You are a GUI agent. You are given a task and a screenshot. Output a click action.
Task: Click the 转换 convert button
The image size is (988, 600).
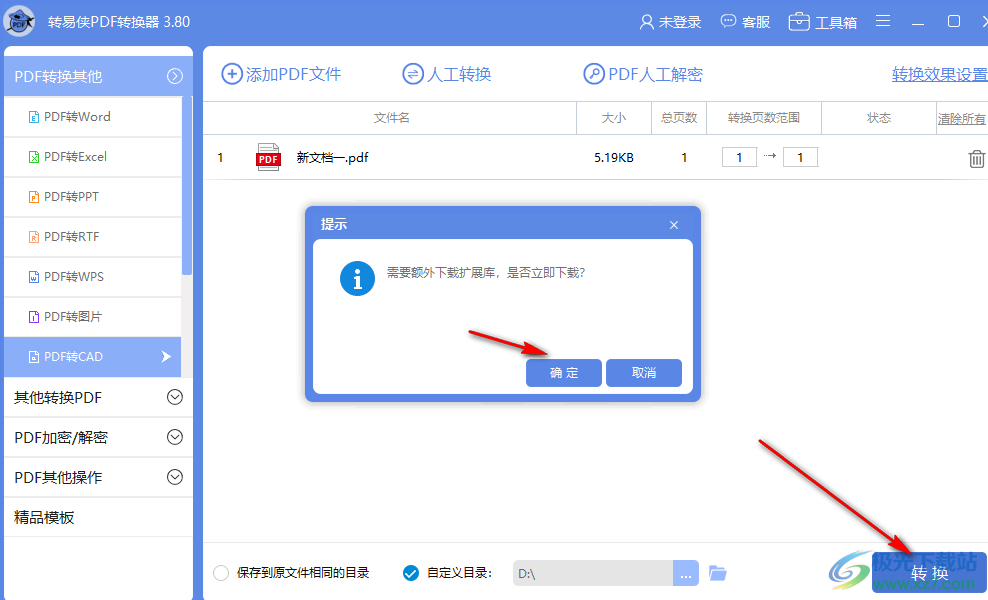coord(929,573)
